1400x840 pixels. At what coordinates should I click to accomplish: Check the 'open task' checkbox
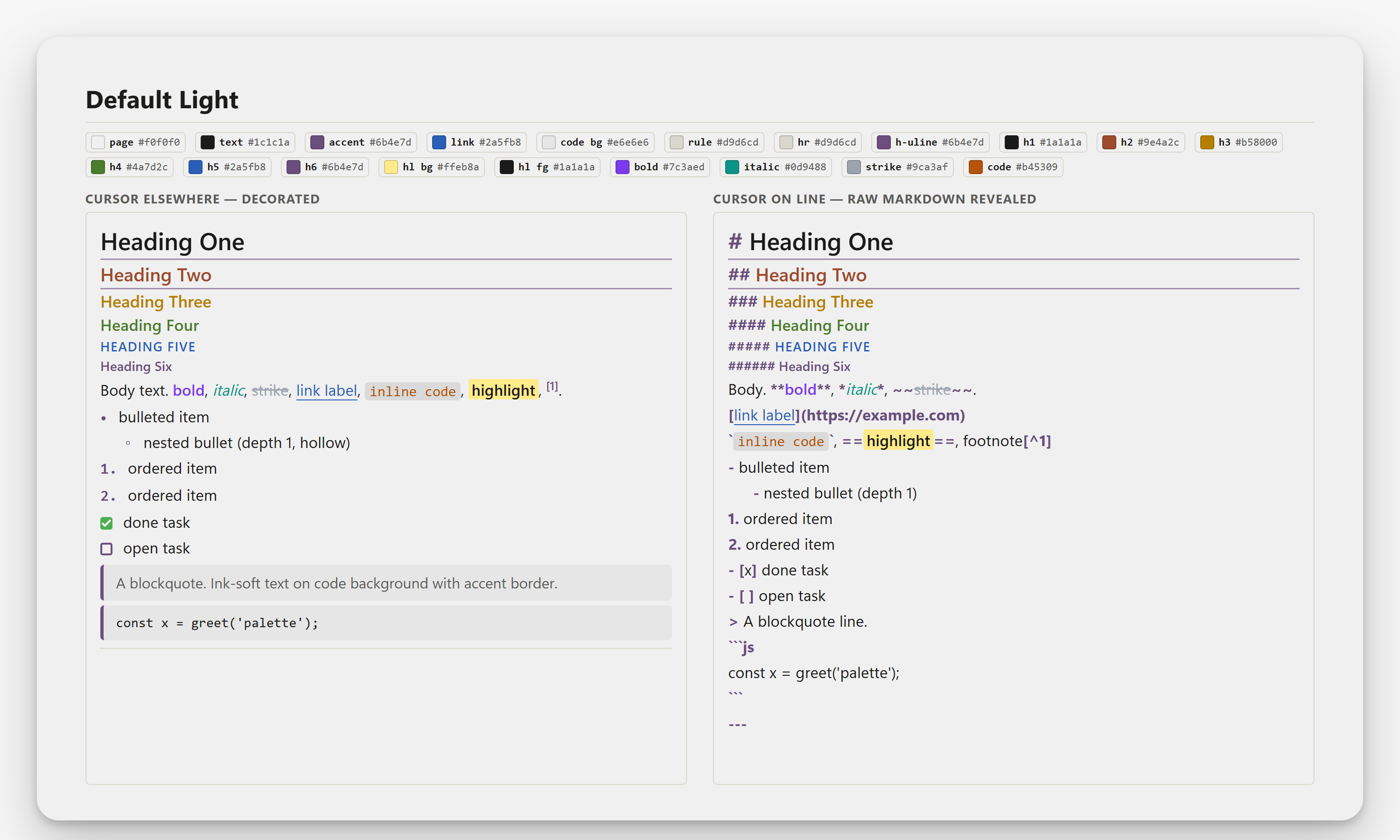tap(106, 549)
